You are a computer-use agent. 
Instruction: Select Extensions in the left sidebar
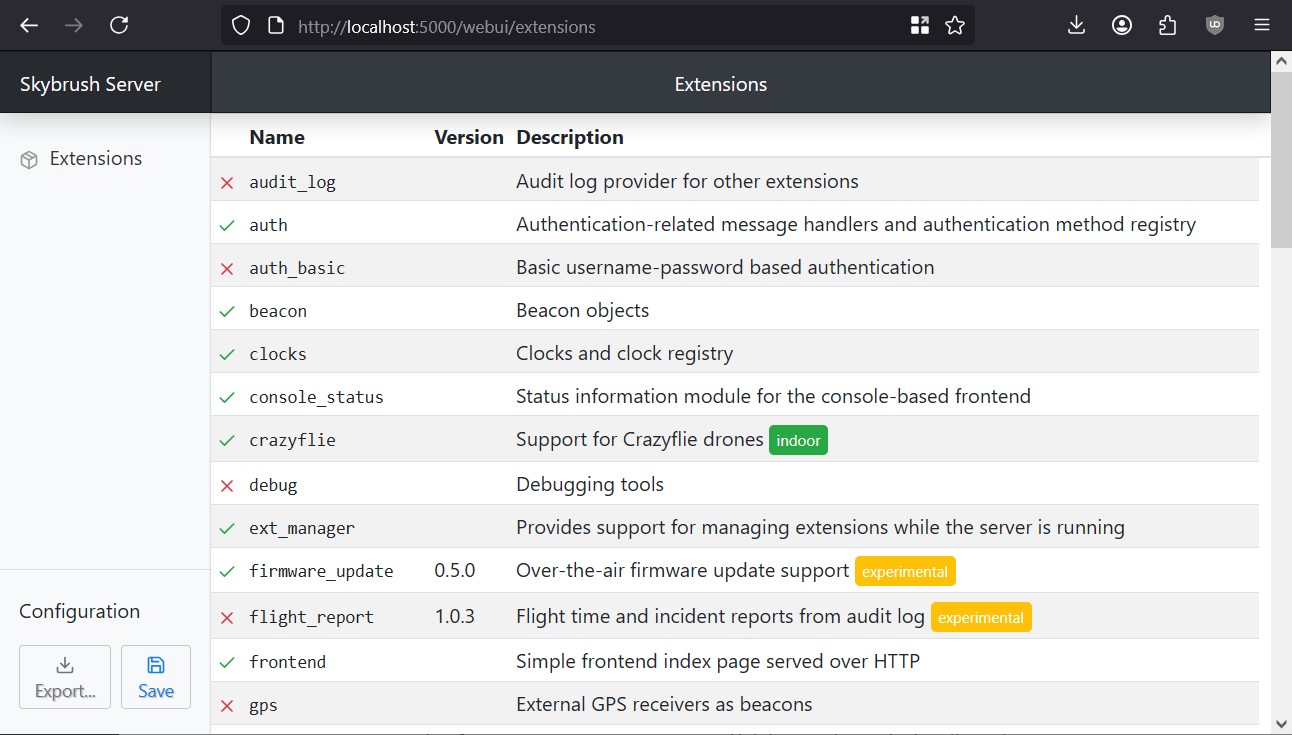[95, 159]
